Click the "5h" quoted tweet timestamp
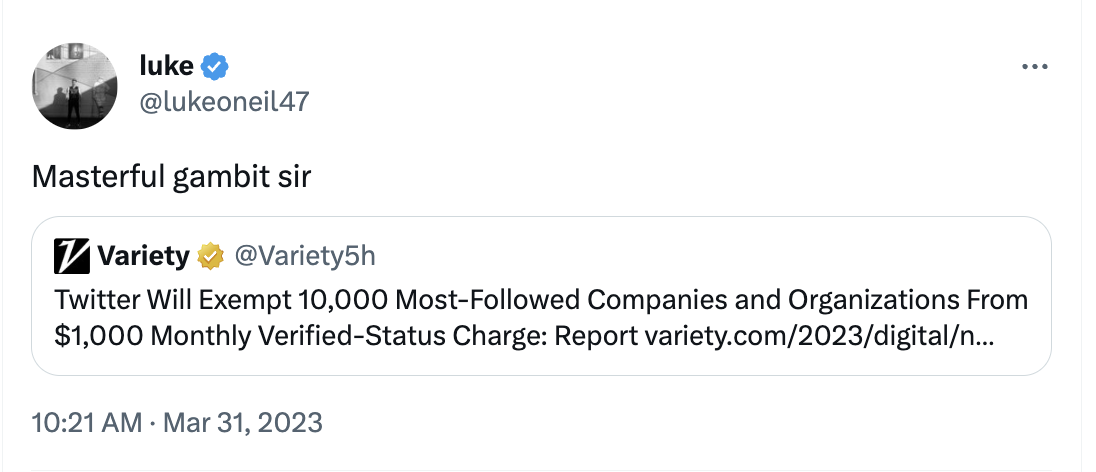This screenshot has width=1096, height=472. click(364, 257)
